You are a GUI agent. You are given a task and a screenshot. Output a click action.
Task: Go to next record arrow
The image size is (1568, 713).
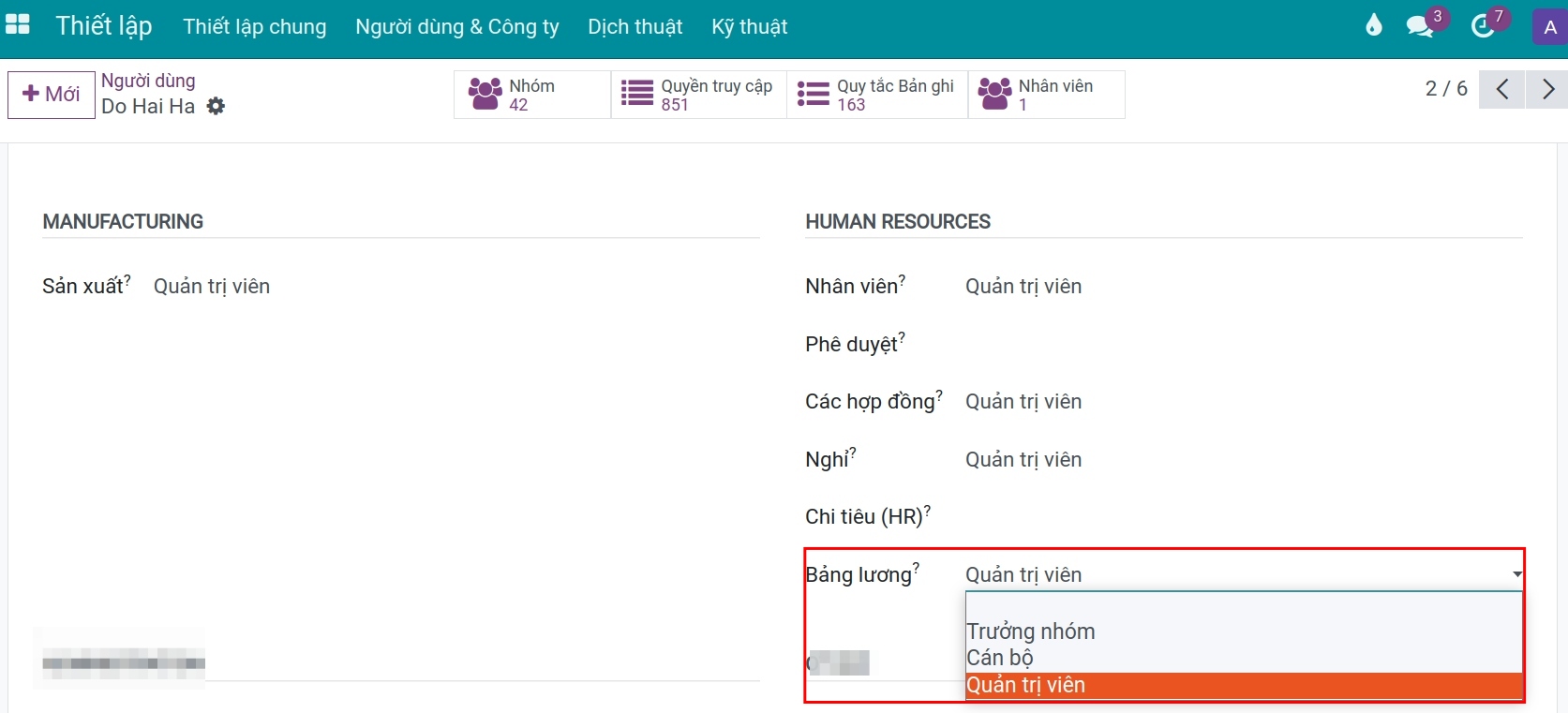pos(1547,89)
